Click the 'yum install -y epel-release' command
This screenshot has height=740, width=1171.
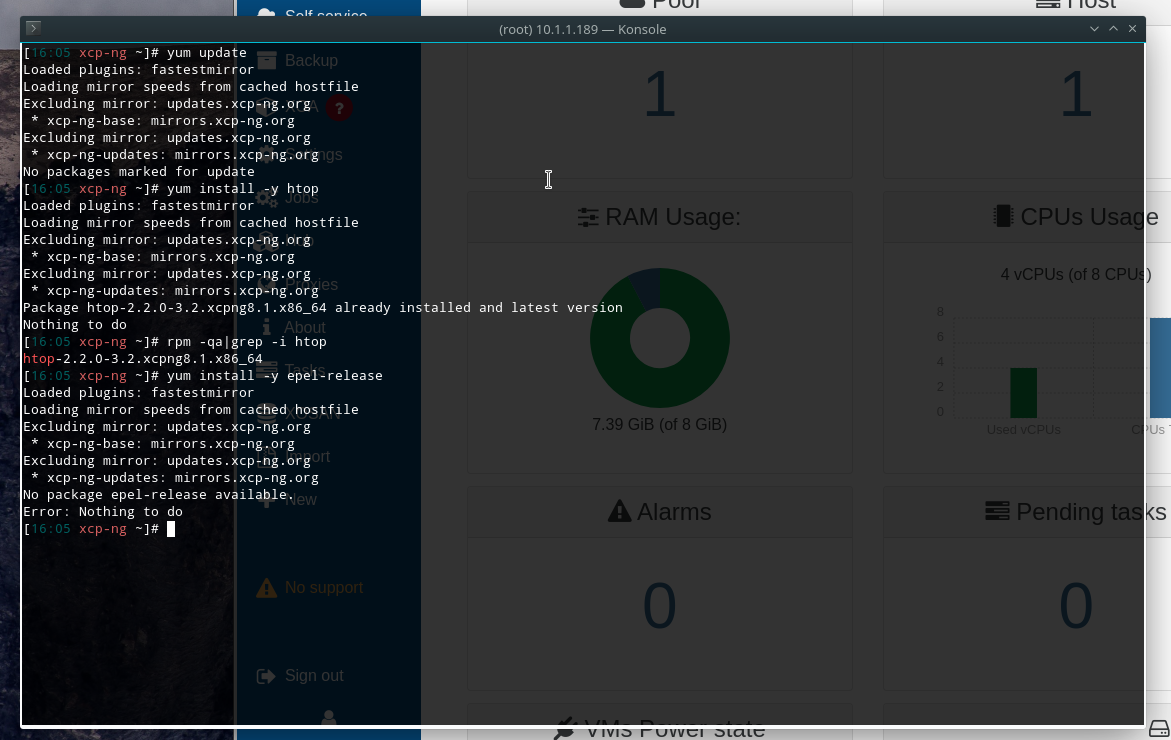(x=275, y=376)
